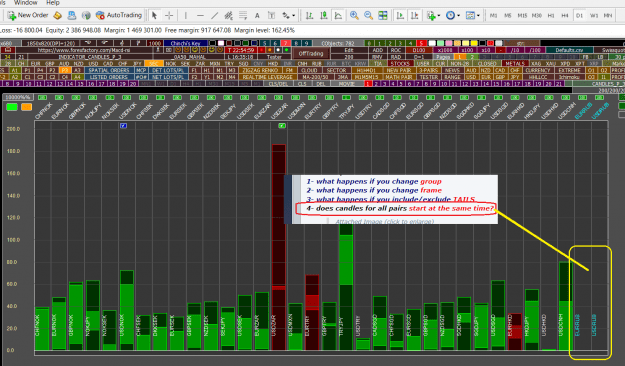Select the arrow Cursor tool

point(155,16)
